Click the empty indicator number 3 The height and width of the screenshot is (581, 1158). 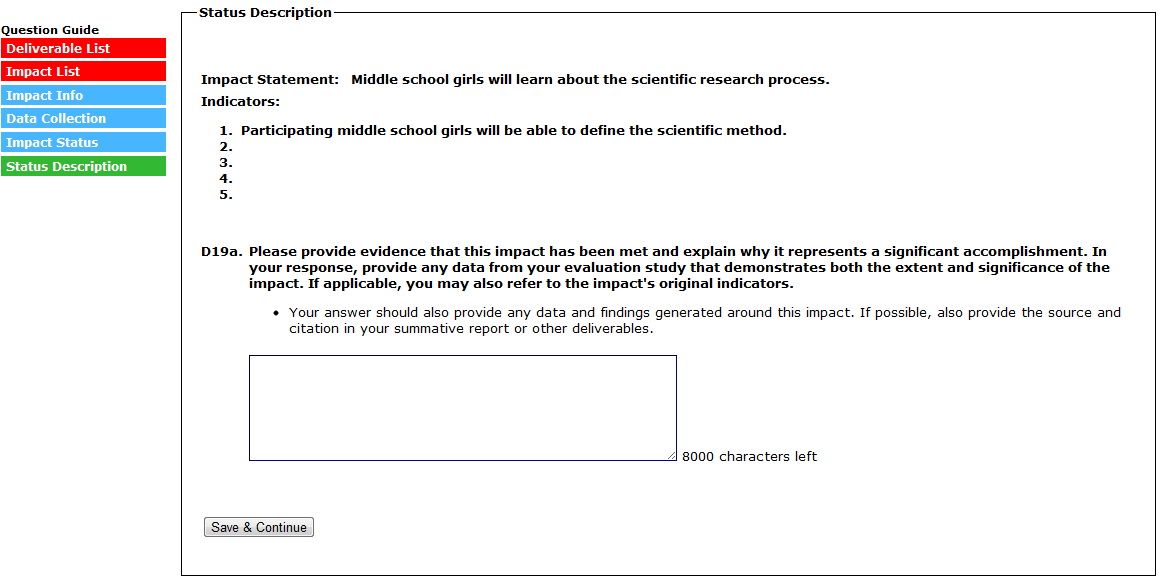click(x=226, y=163)
